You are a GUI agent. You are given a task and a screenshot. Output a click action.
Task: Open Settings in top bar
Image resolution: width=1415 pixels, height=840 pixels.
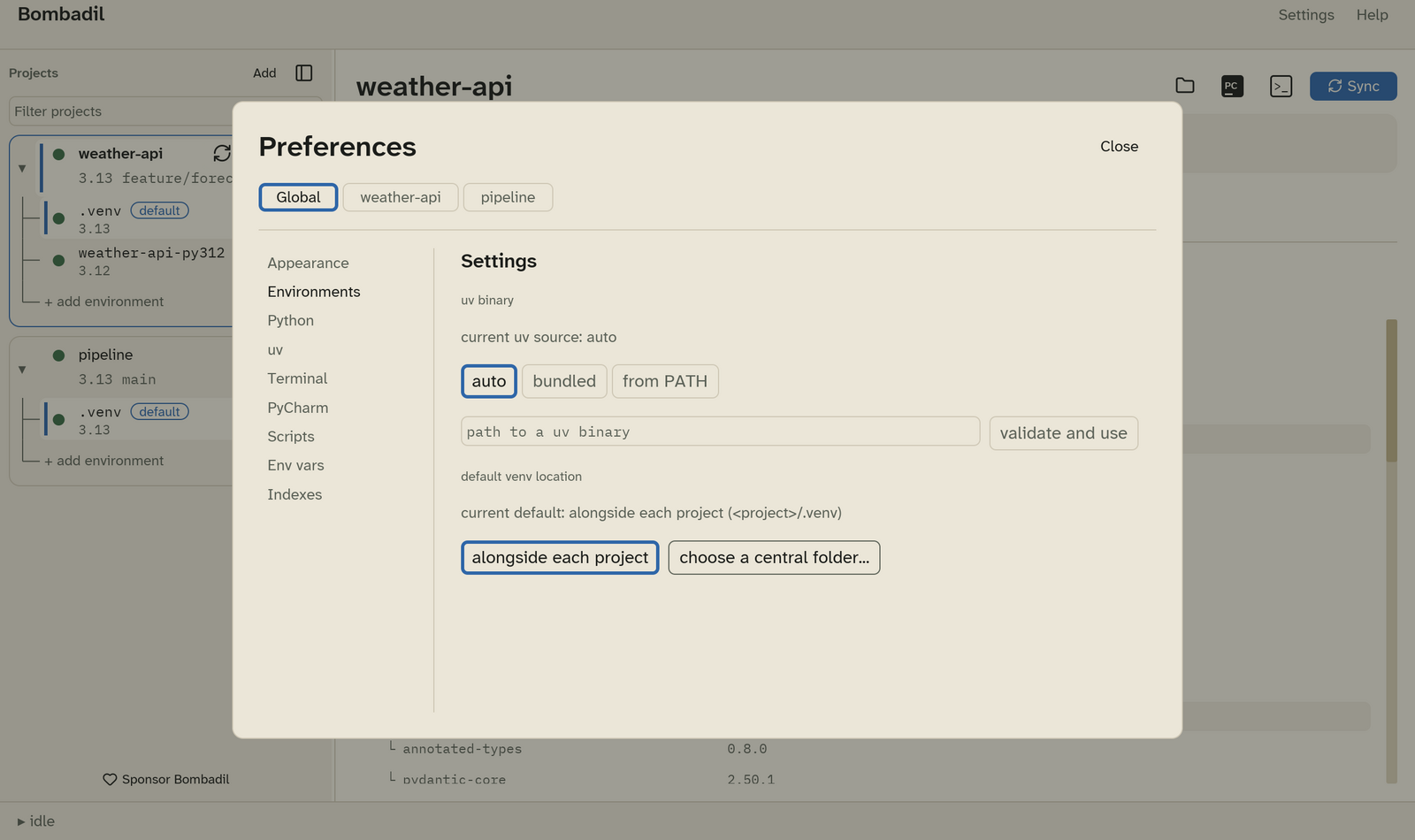(1306, 15)
